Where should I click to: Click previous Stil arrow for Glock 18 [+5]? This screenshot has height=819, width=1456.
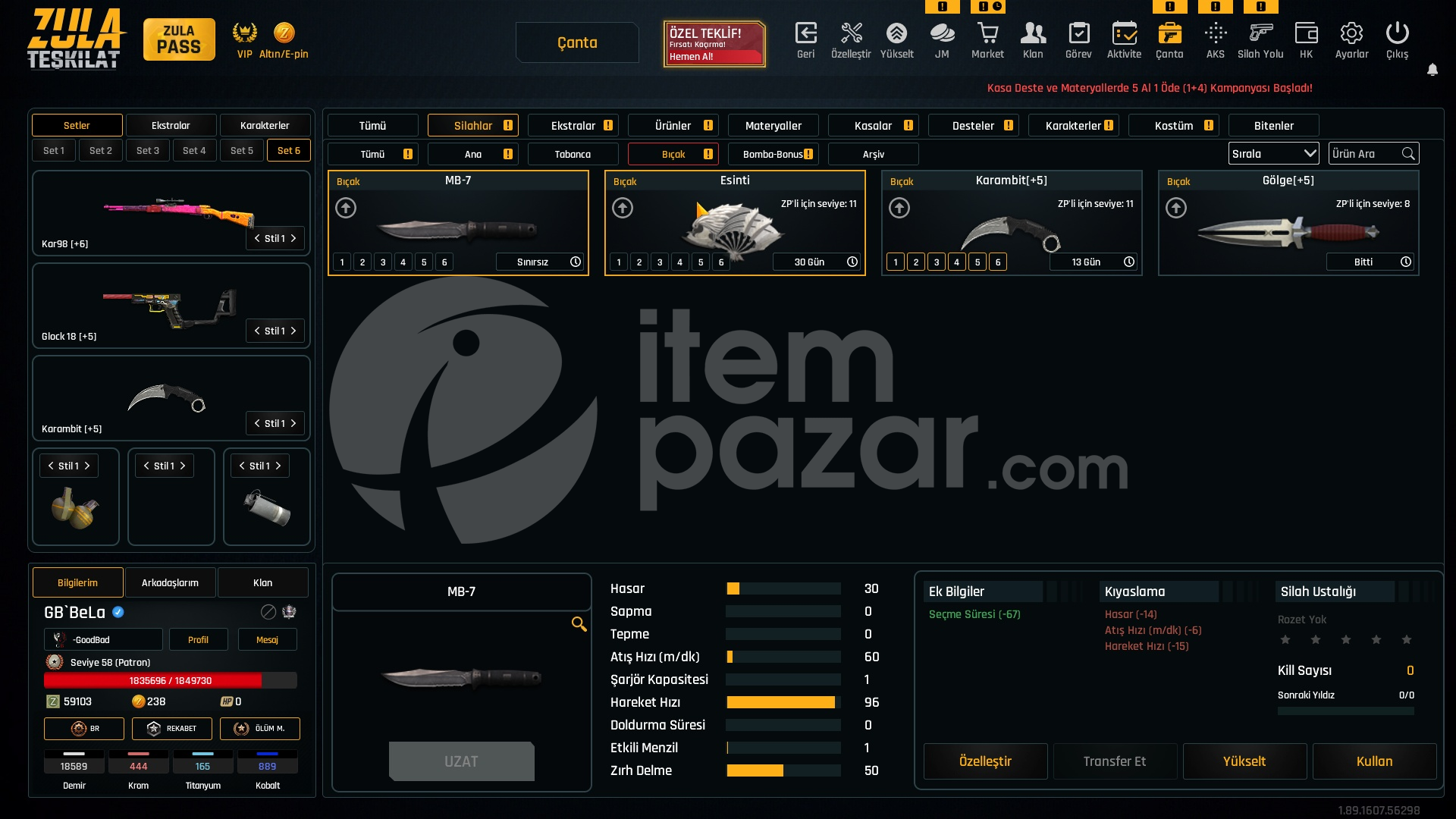[257, 331]
